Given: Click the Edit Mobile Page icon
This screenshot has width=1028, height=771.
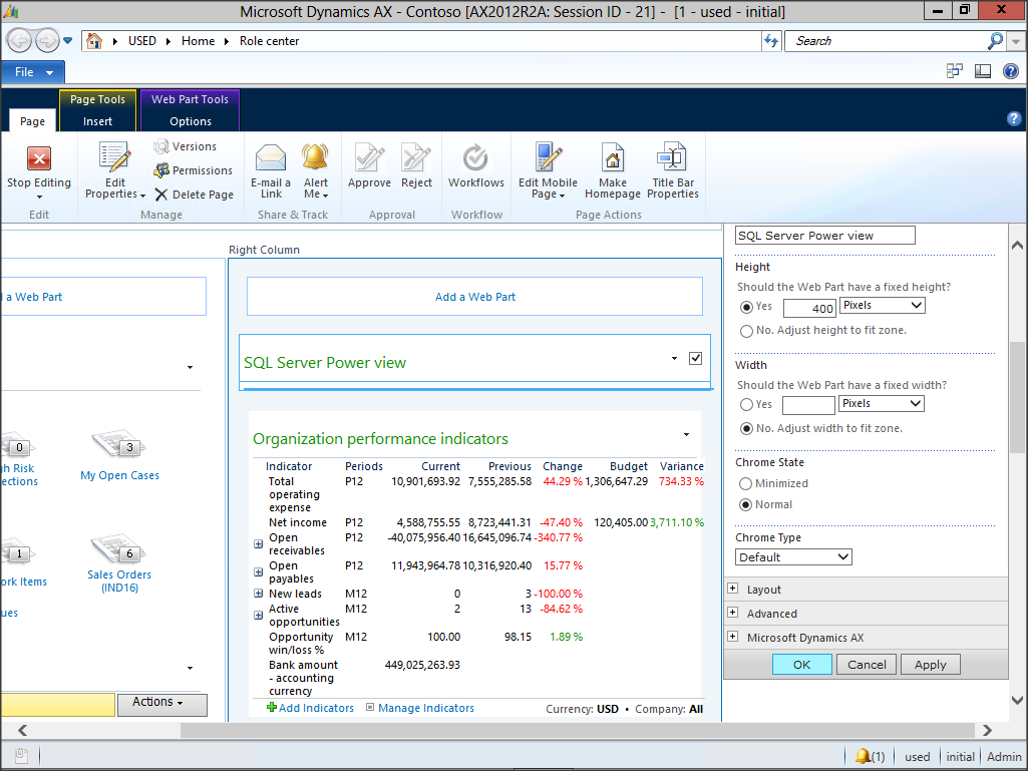Looking at the screenshot, I should [548, 160].
